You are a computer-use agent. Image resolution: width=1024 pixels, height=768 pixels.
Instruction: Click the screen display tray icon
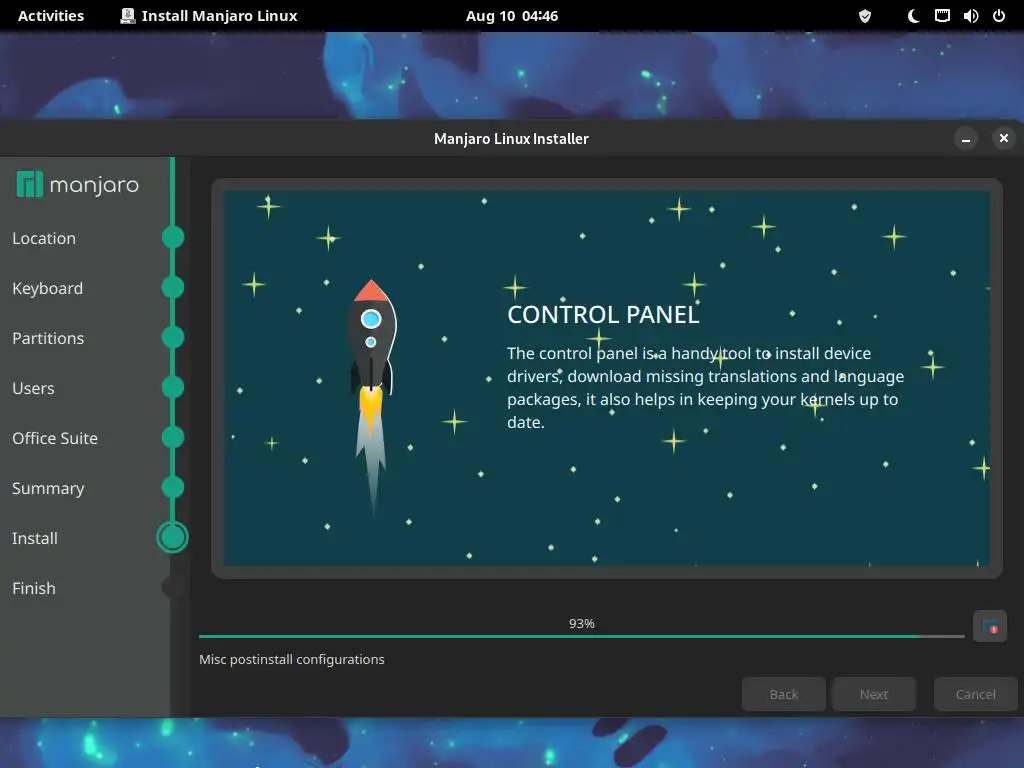pyautogui.click(x=942, y=16)
